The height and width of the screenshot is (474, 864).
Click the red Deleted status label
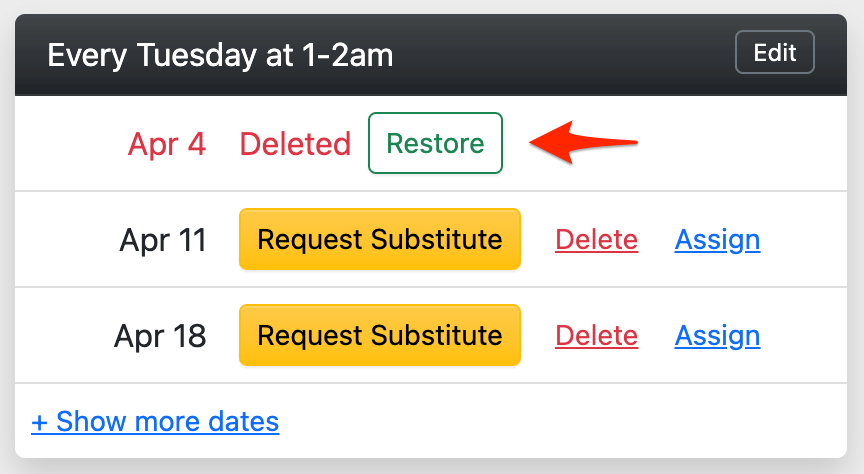click(x=295, y=144)
